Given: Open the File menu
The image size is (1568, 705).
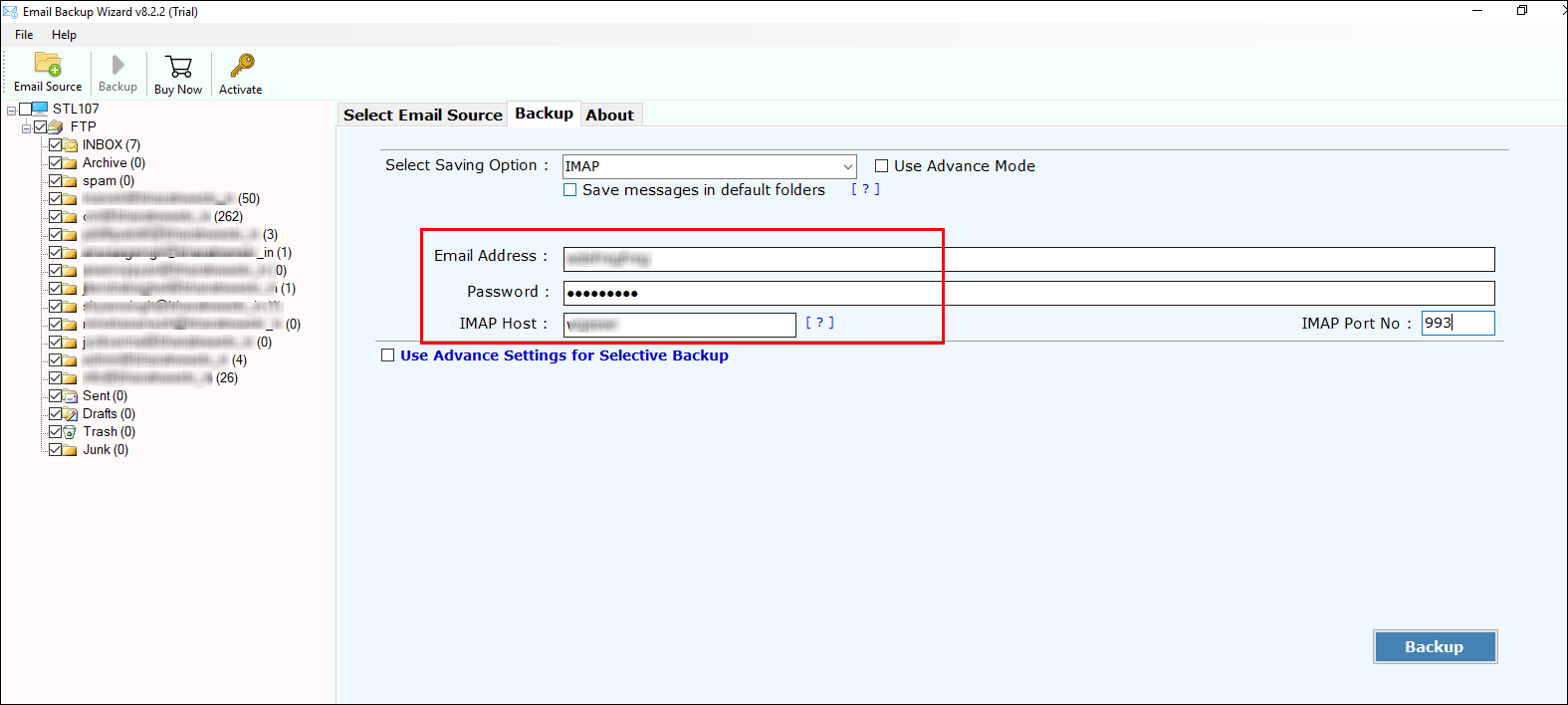Looking at the screenshot, I should coord(24,35).
